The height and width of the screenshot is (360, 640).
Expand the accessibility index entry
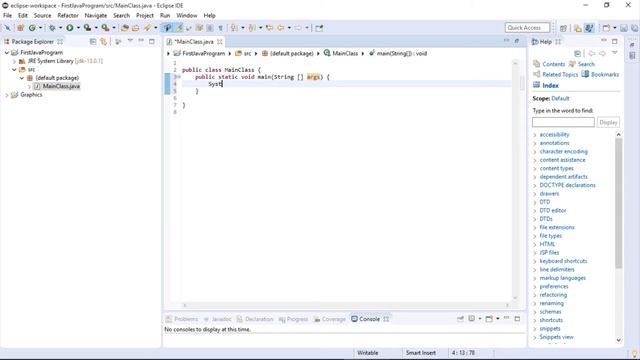point(535,135)
